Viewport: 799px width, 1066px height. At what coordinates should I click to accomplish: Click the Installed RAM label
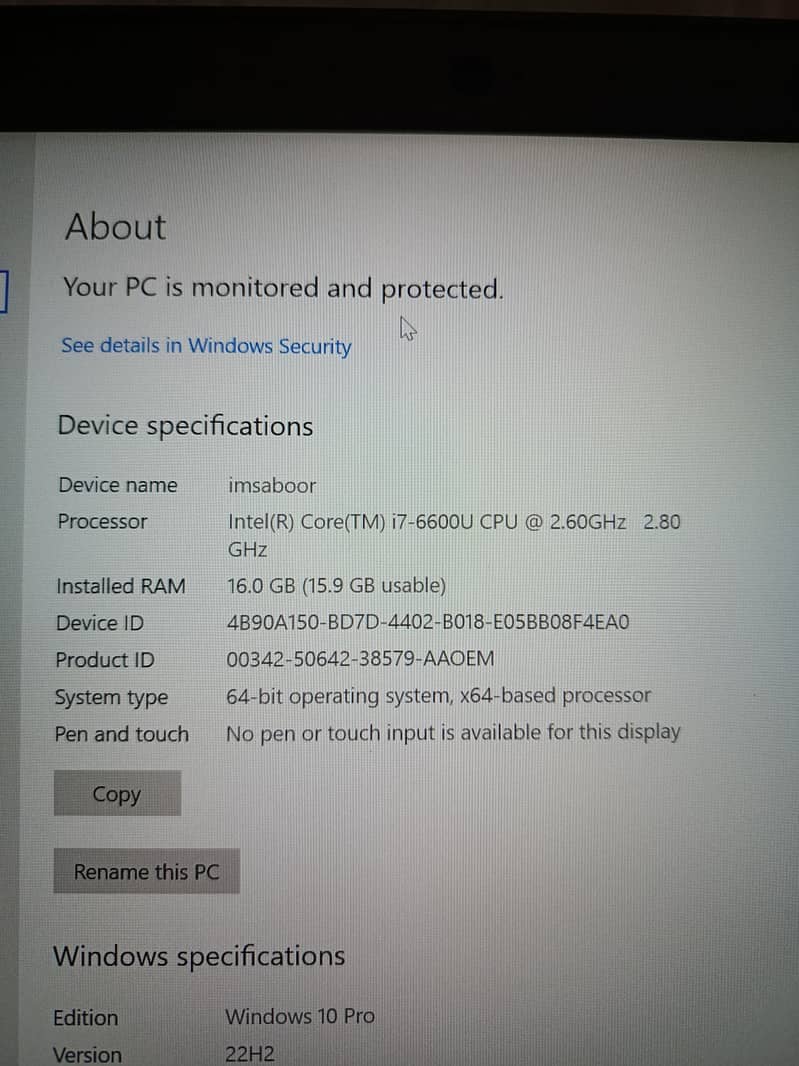click(x=120, y=586)
